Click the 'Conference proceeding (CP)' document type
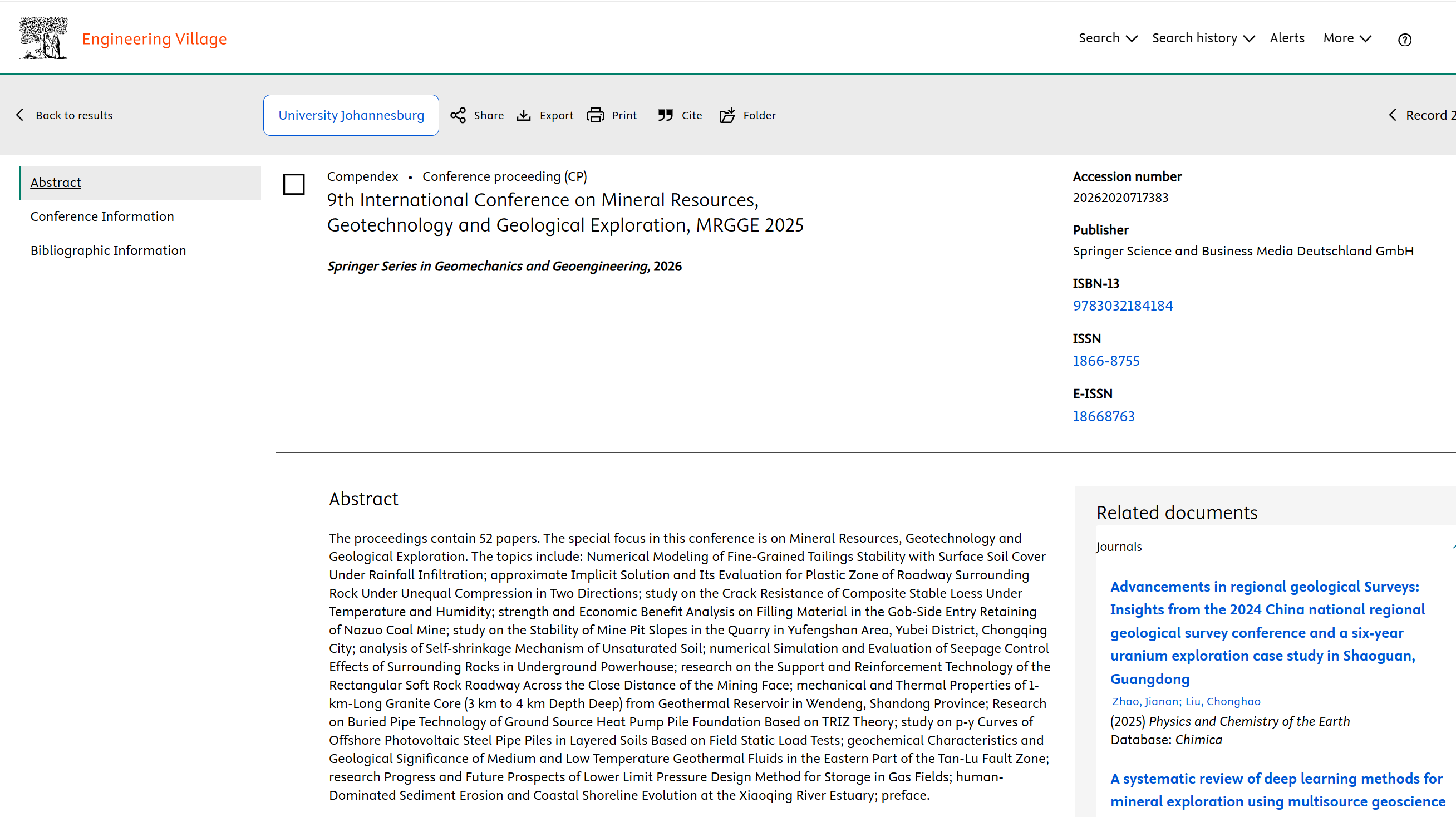The width and height of the screenshot is (1456, 817). click(x=505, y=176)
